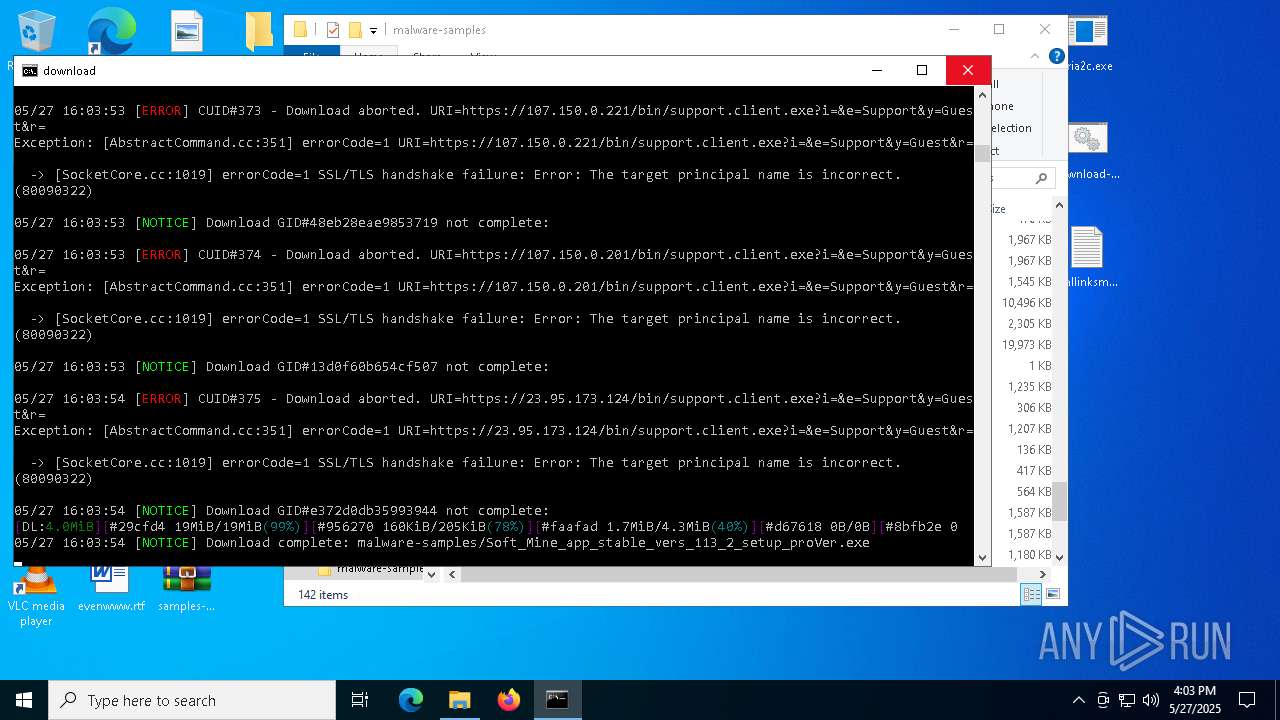Click the 10,496 KB size cell

1027,303
